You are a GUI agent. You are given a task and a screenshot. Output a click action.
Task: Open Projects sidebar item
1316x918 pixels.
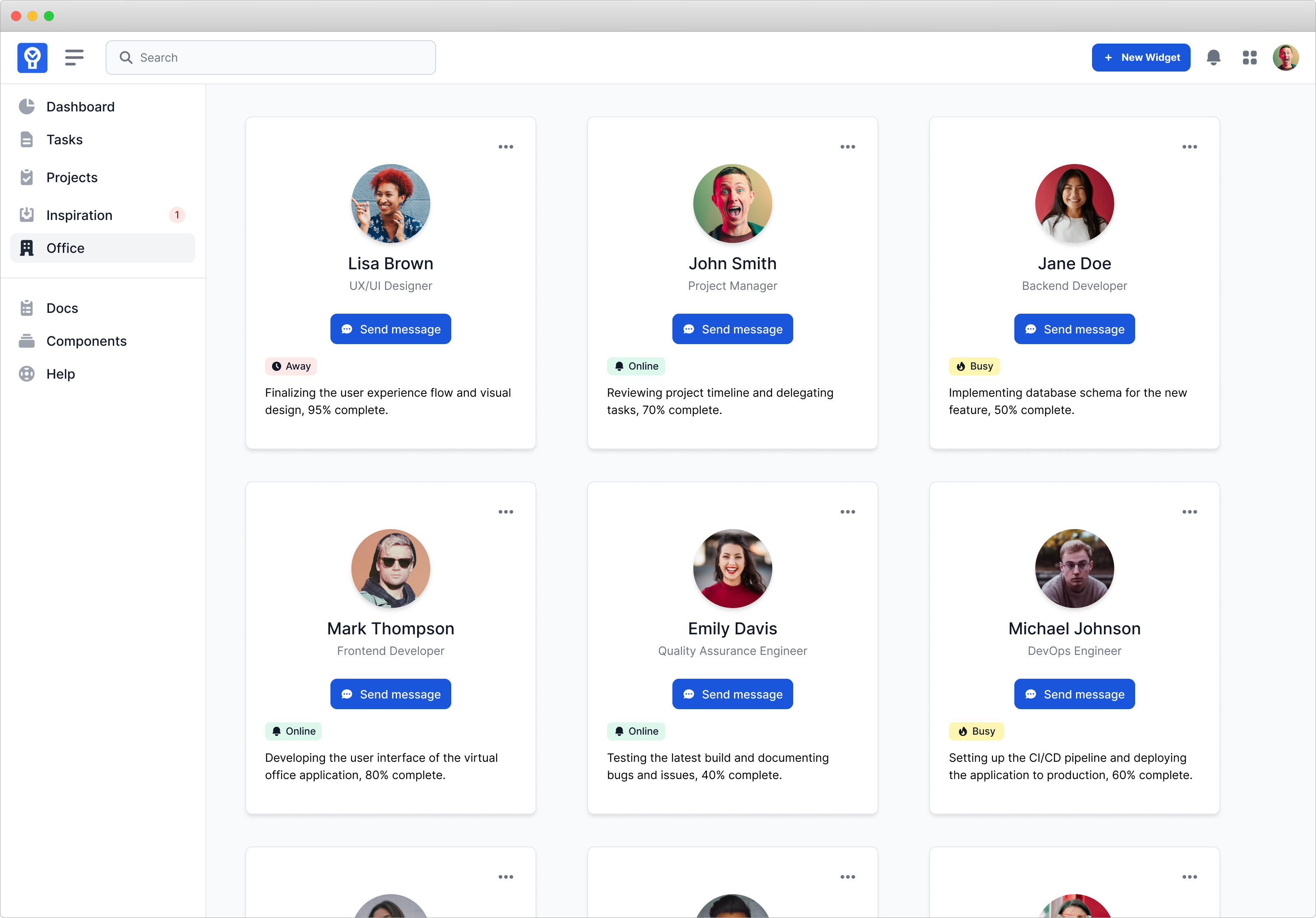point(72,178)
